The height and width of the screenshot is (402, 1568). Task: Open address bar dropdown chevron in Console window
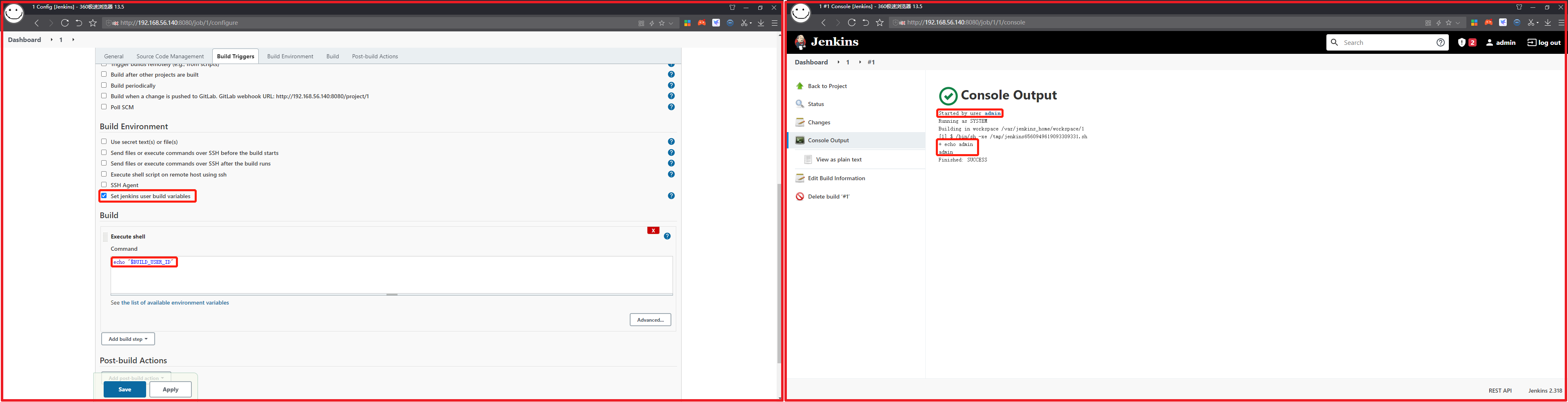coord(1458,22)
